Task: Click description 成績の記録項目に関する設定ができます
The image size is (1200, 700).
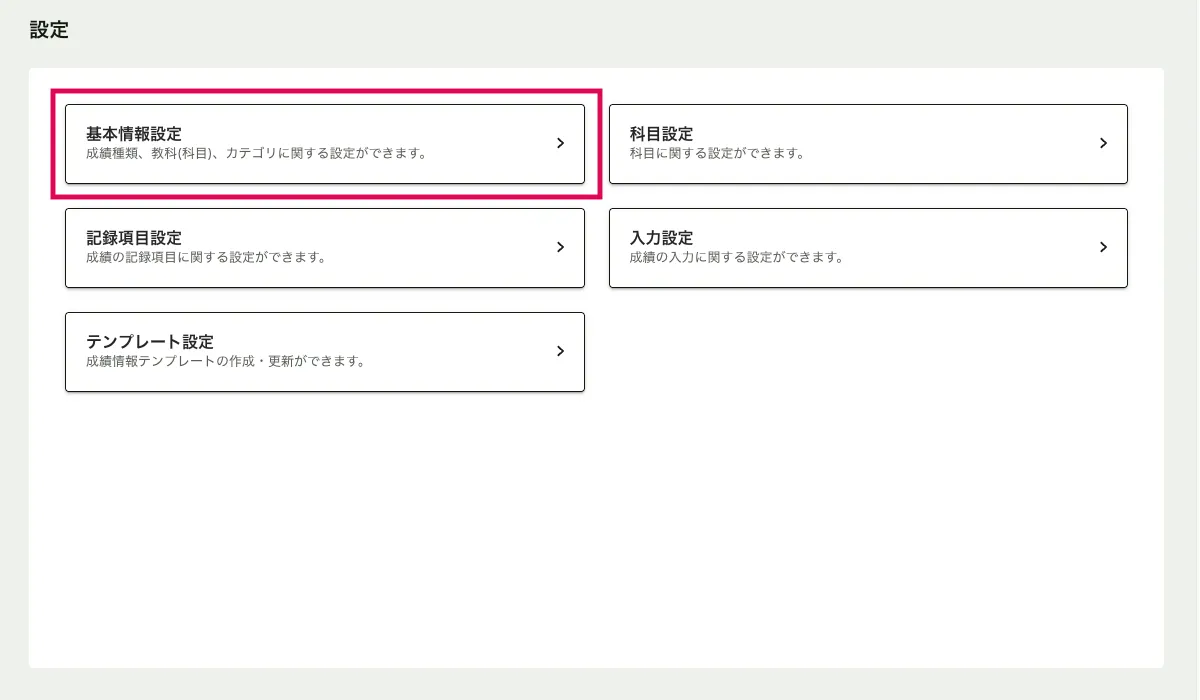Action: click(206, 258)
